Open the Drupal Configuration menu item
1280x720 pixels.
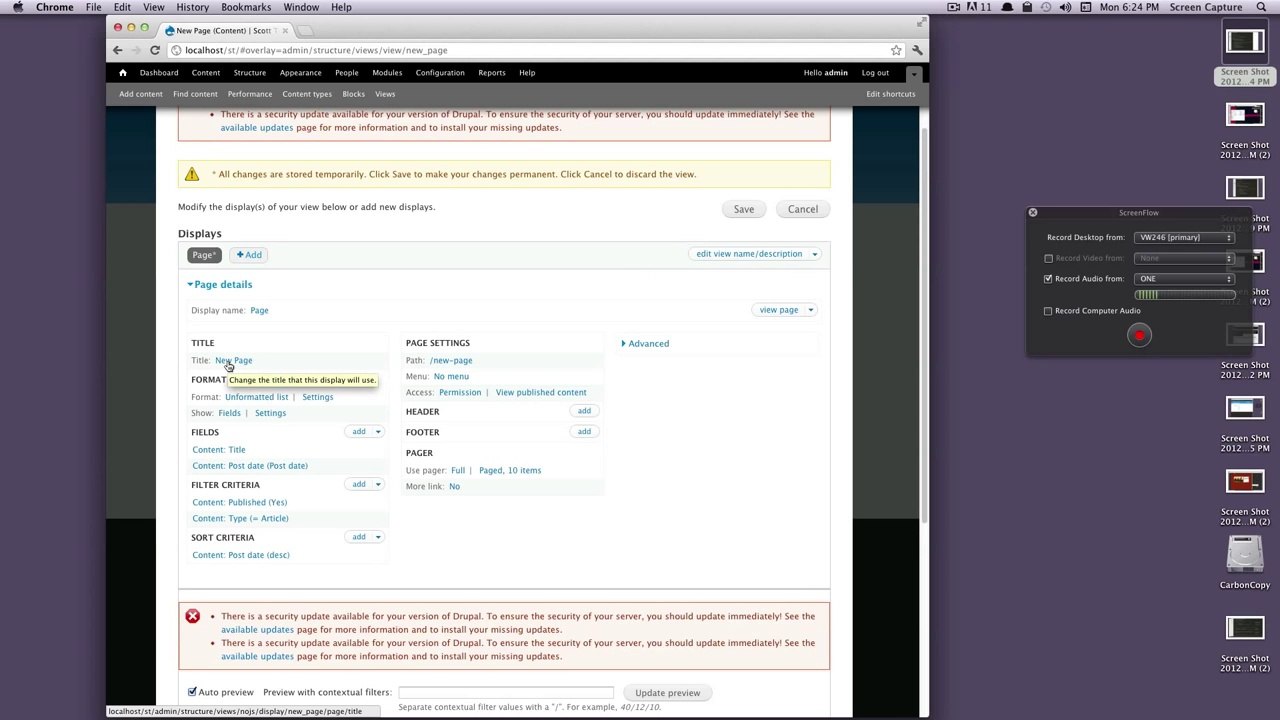440,73
